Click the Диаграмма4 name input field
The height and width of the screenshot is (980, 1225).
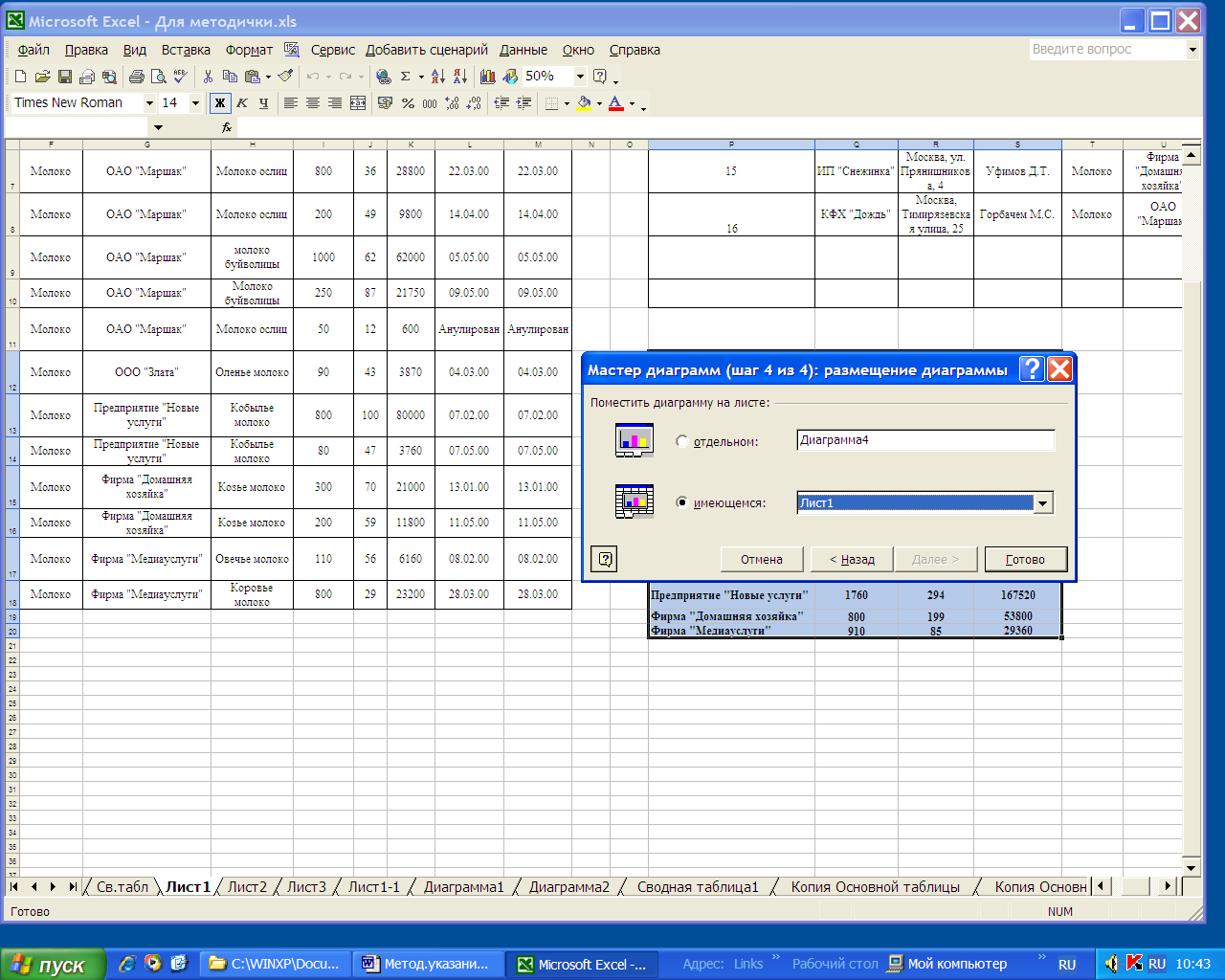[x=925, y=440]
